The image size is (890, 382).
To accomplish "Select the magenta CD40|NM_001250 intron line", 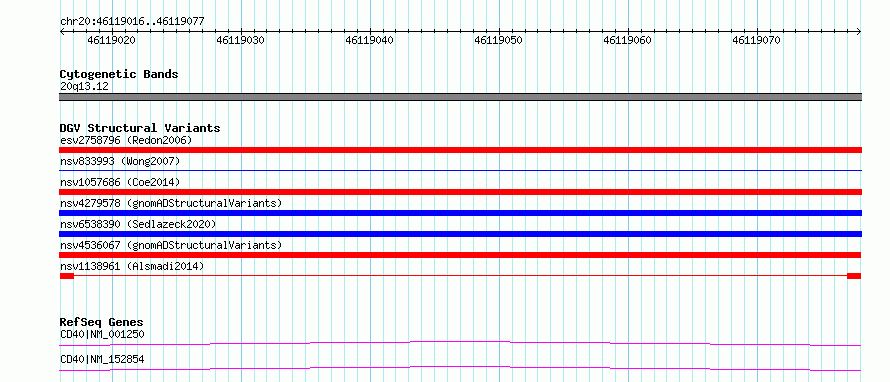I will pyautogui.click(x=460, y=343).
